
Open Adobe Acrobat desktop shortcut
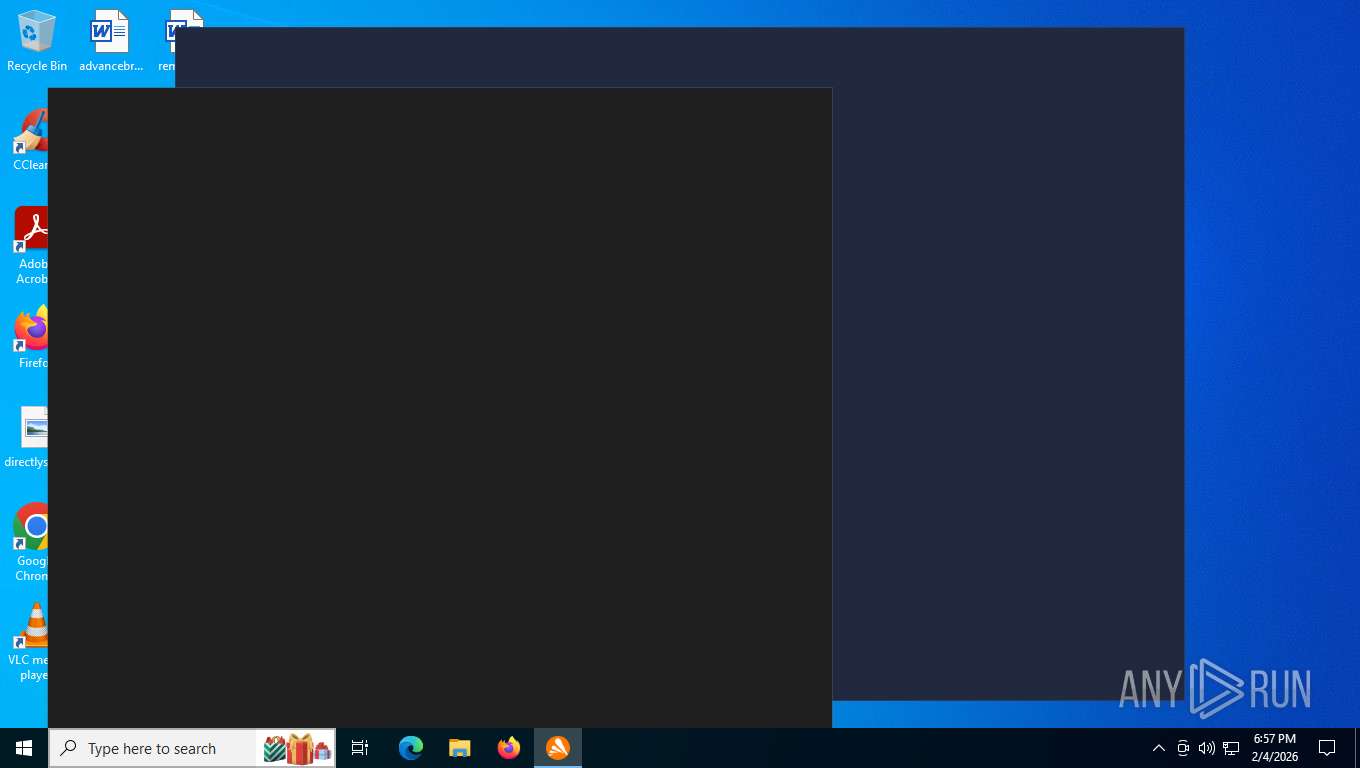(x=30, y=246)
